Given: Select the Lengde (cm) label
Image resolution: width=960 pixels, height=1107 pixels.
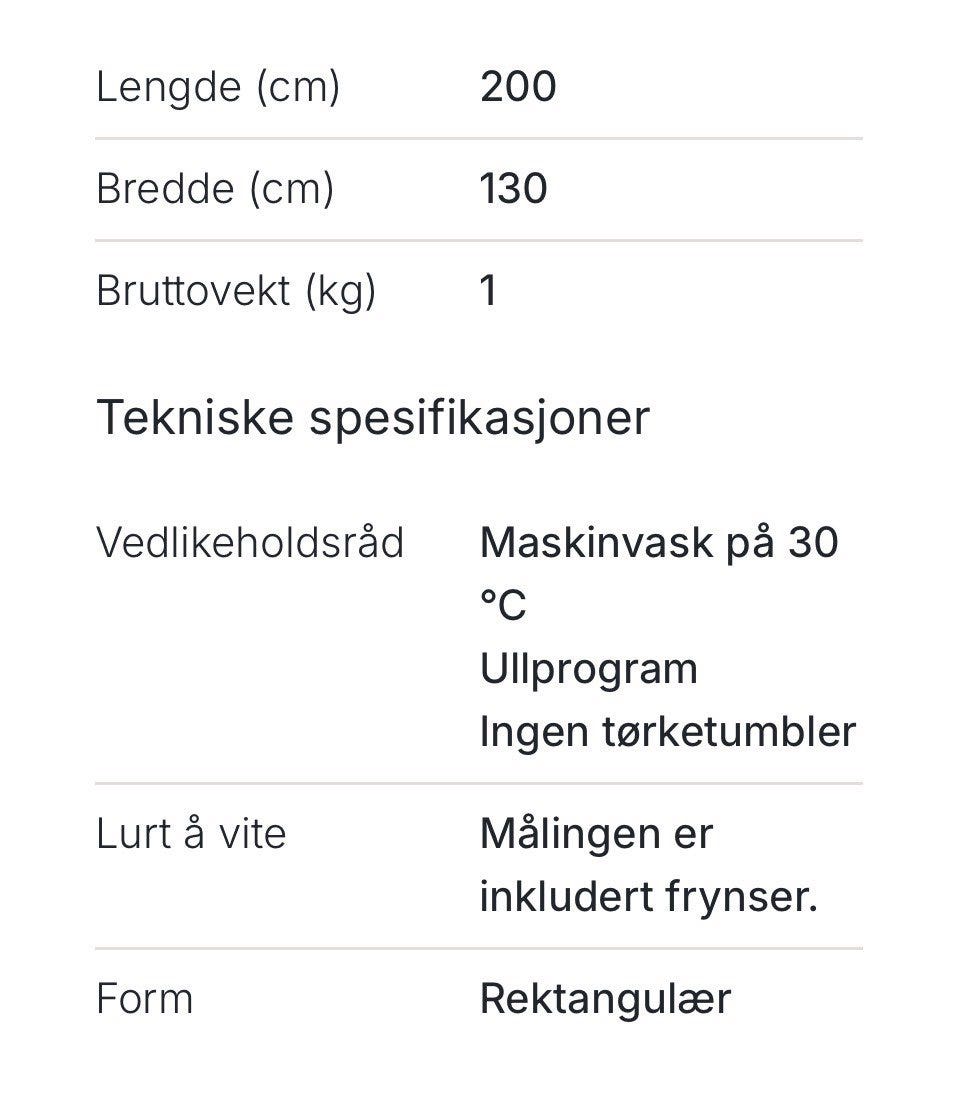Looking at the screenshot, I should tap(217, 88).
